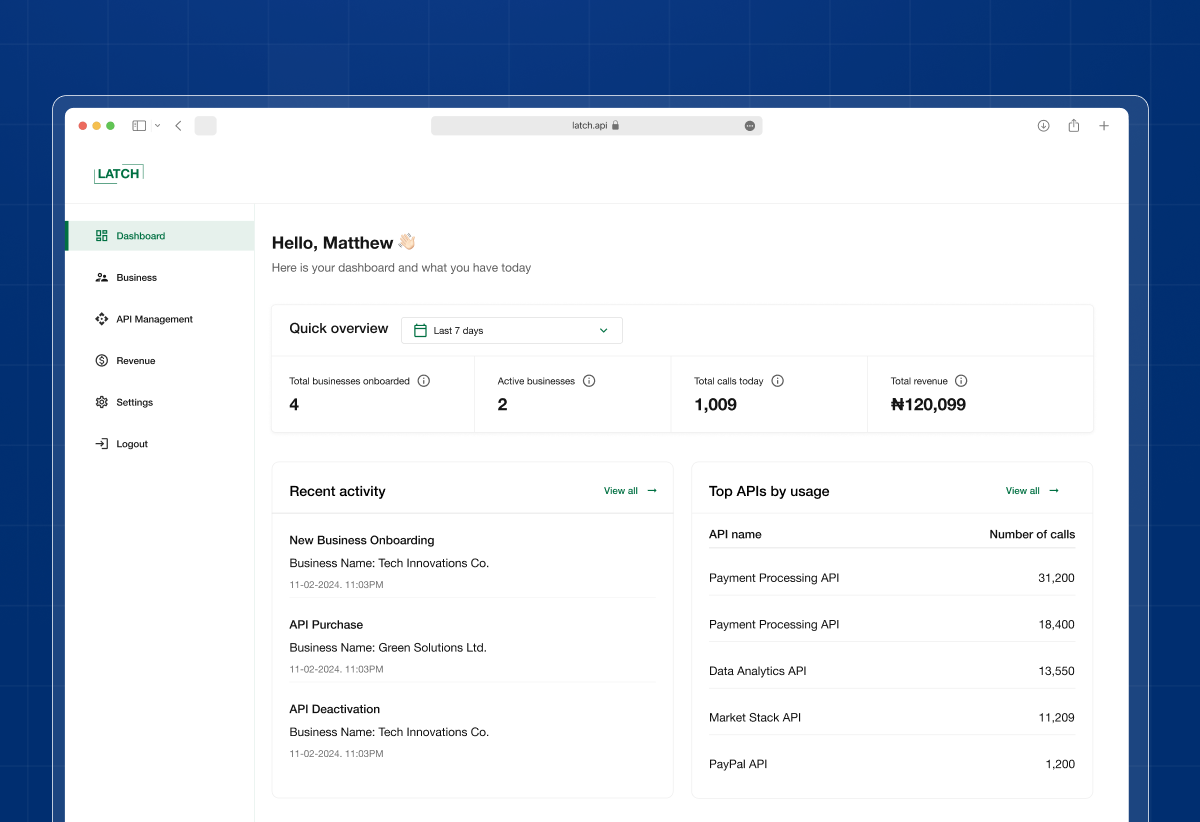Click the info icon beside Total calls today
This screenshot has height=822, width=1200.
[x=778, y=381]
